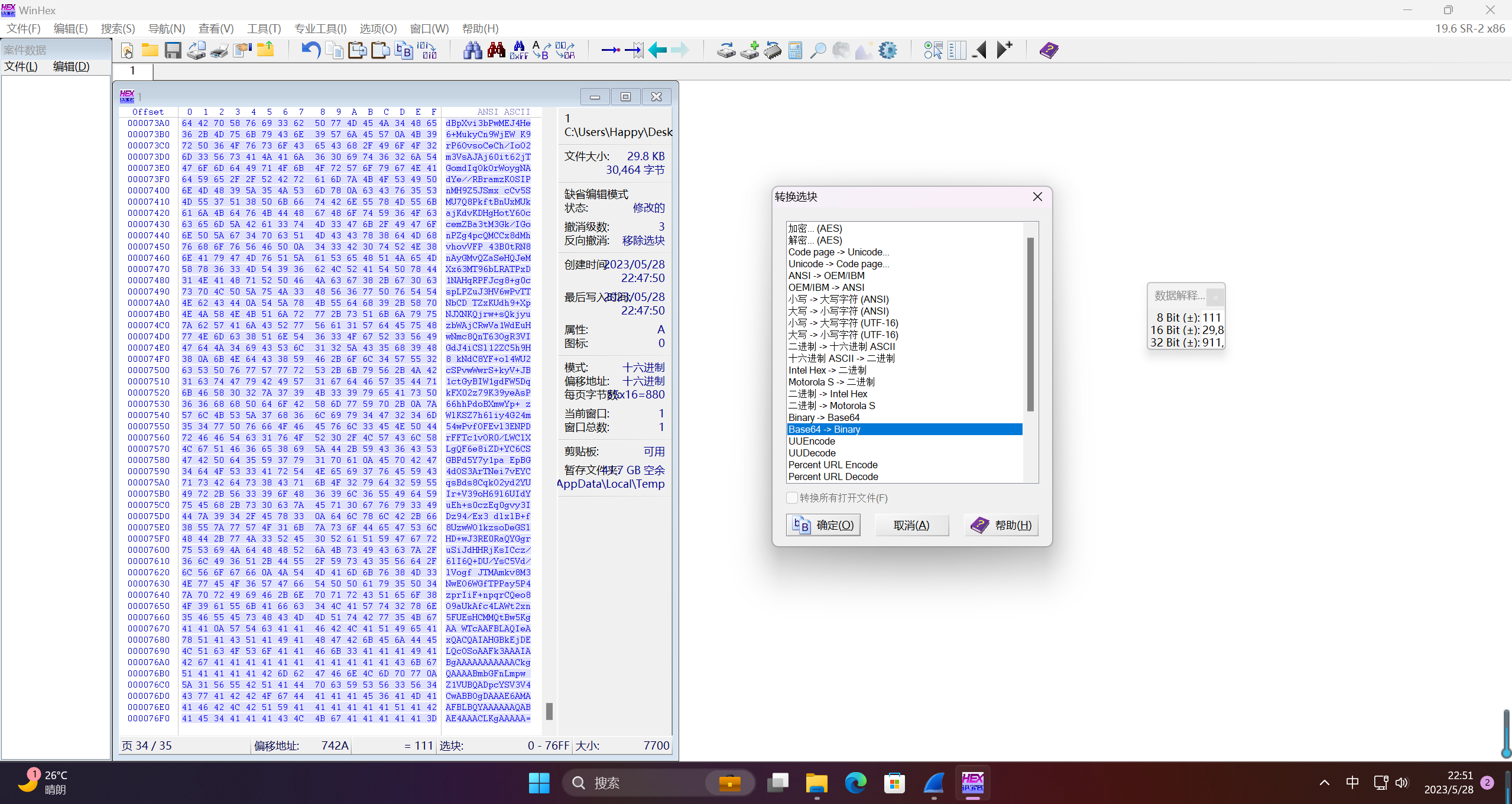Click the Save floppy disk icon
Viewport: 1512px width, 804px height.
coord(173,51)
